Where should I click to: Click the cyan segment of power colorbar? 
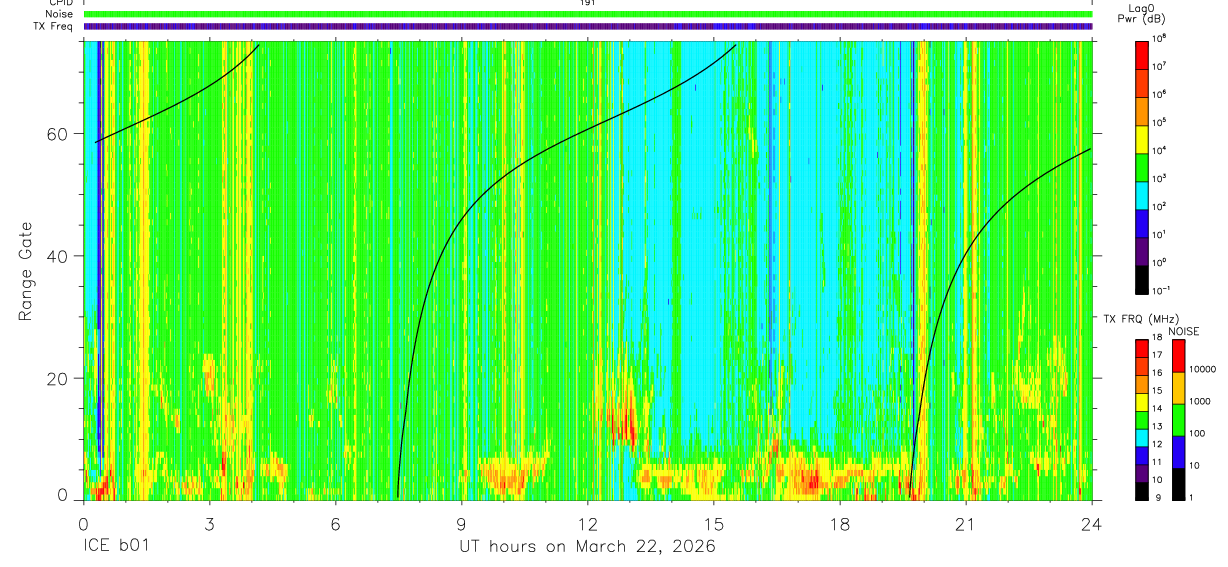pos(1141,193)
